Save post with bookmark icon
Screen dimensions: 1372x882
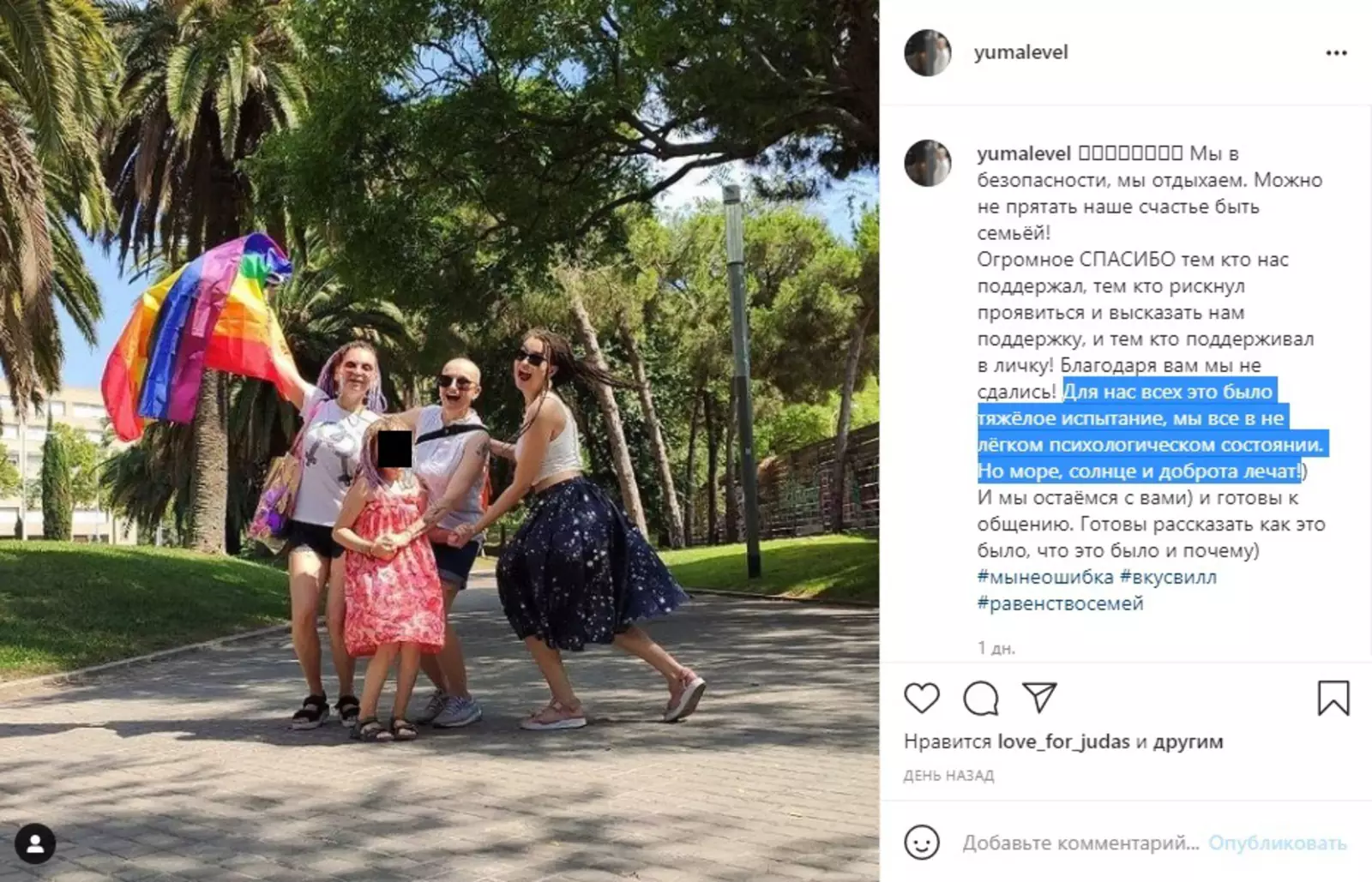[x=1333, y=699]
